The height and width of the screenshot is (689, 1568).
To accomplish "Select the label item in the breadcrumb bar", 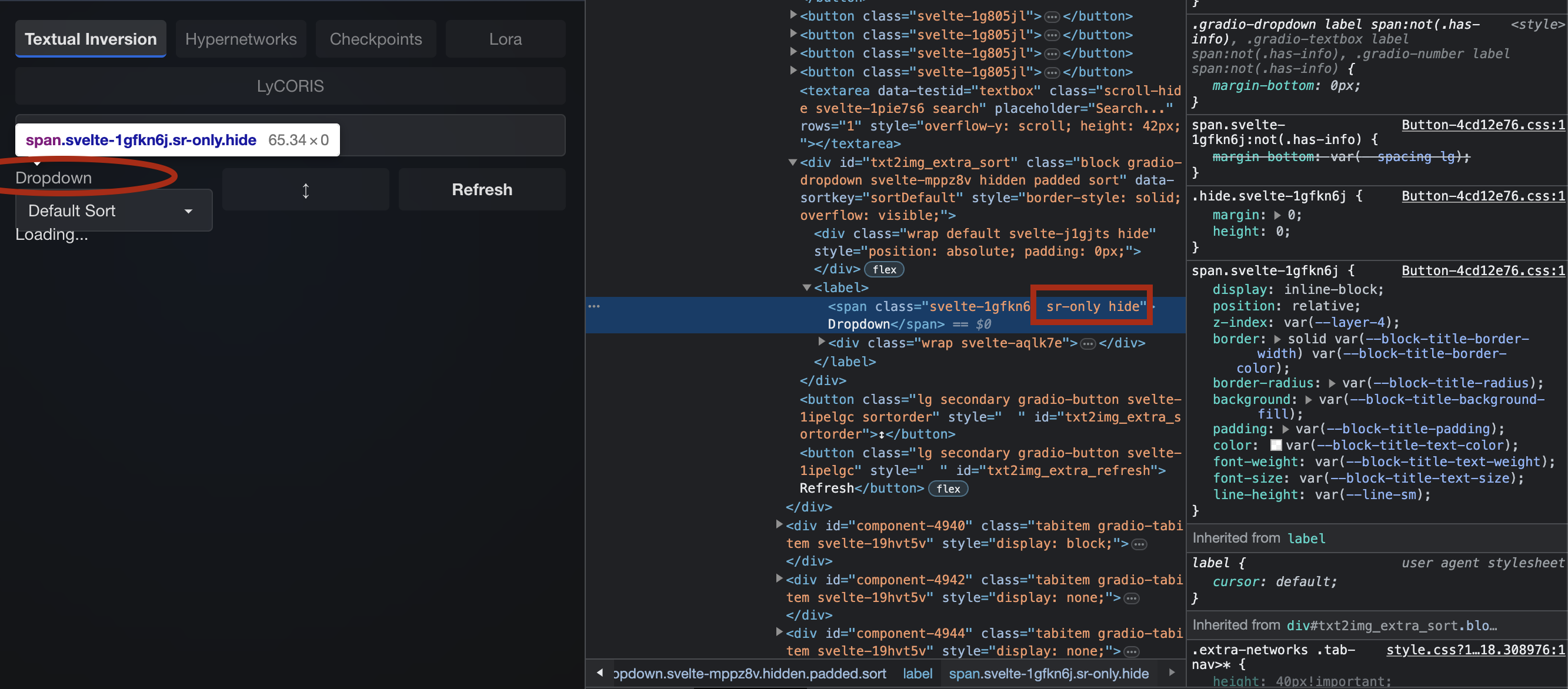I will pos(918,673).
